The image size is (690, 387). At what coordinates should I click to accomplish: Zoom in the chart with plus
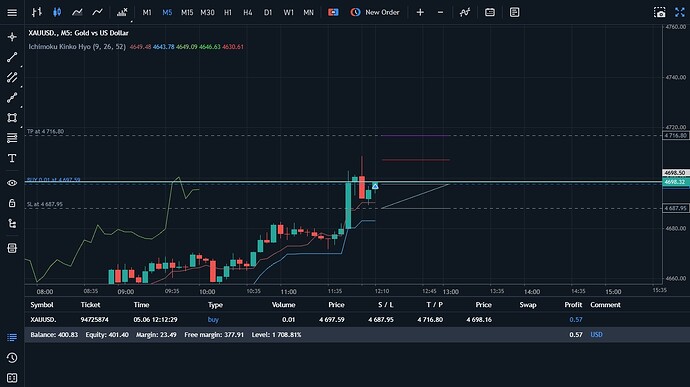[420, 12]
